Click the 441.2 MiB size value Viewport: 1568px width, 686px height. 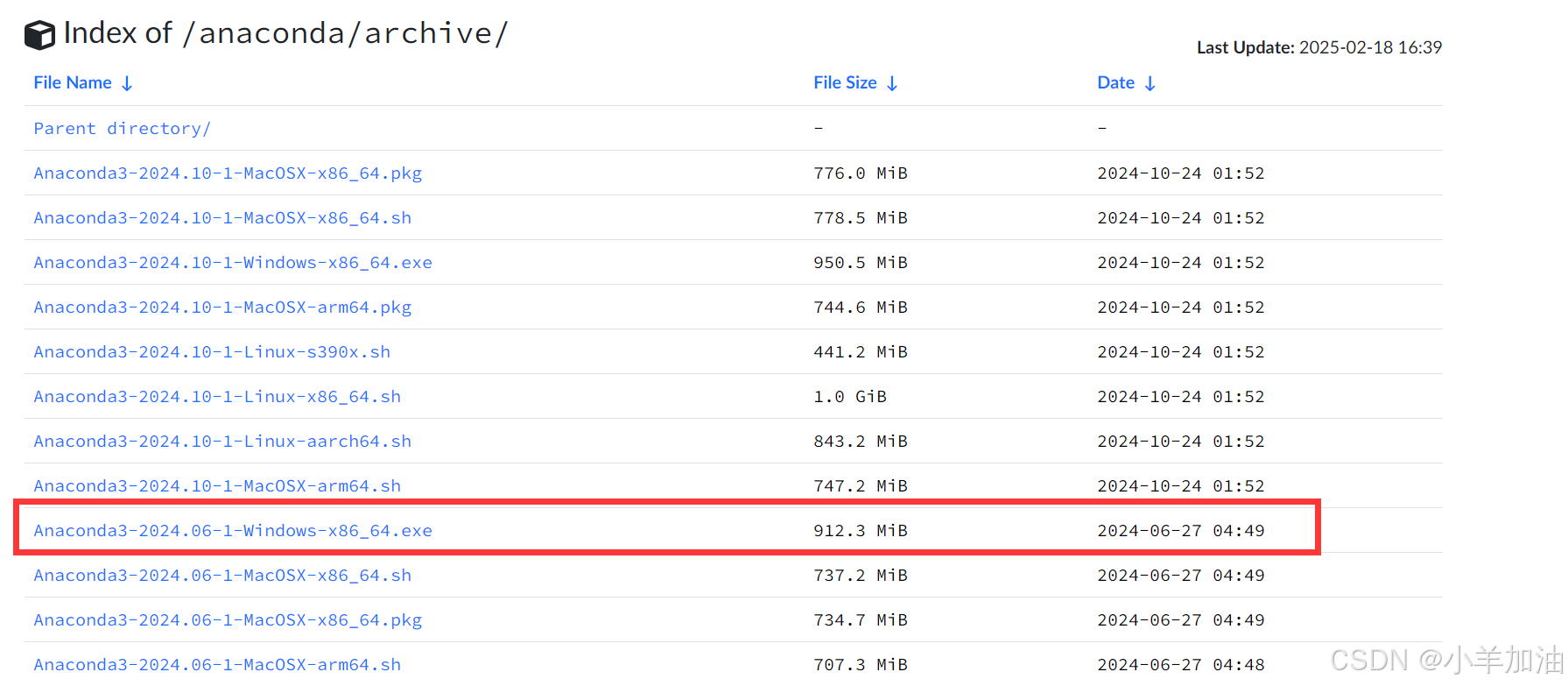click(x=861, y=352)
